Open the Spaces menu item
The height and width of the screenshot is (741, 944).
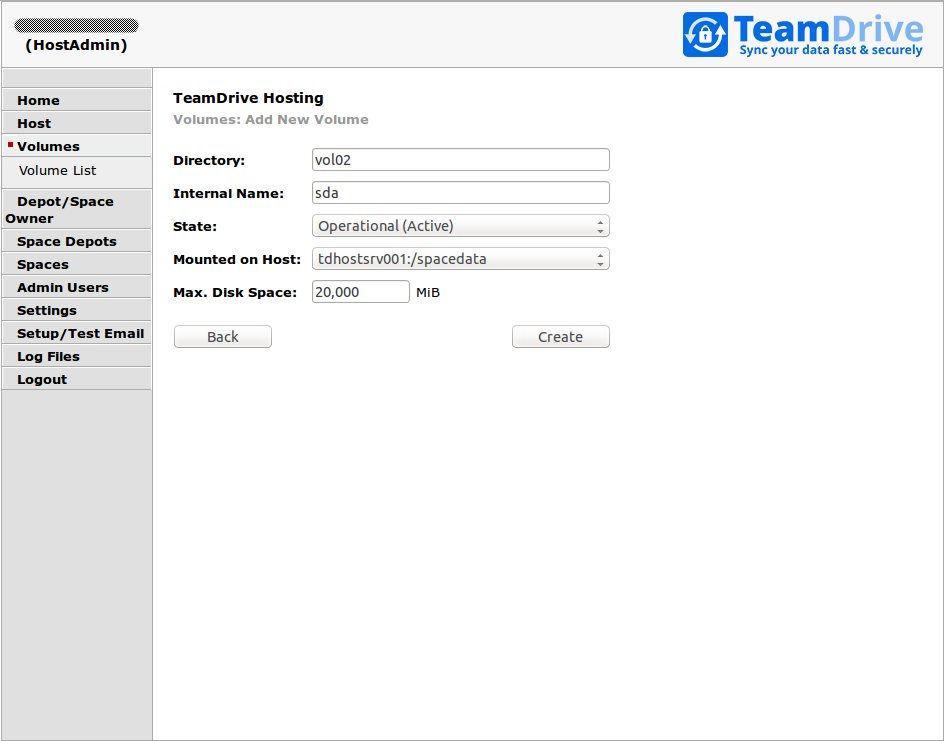[x=76, y=264]
